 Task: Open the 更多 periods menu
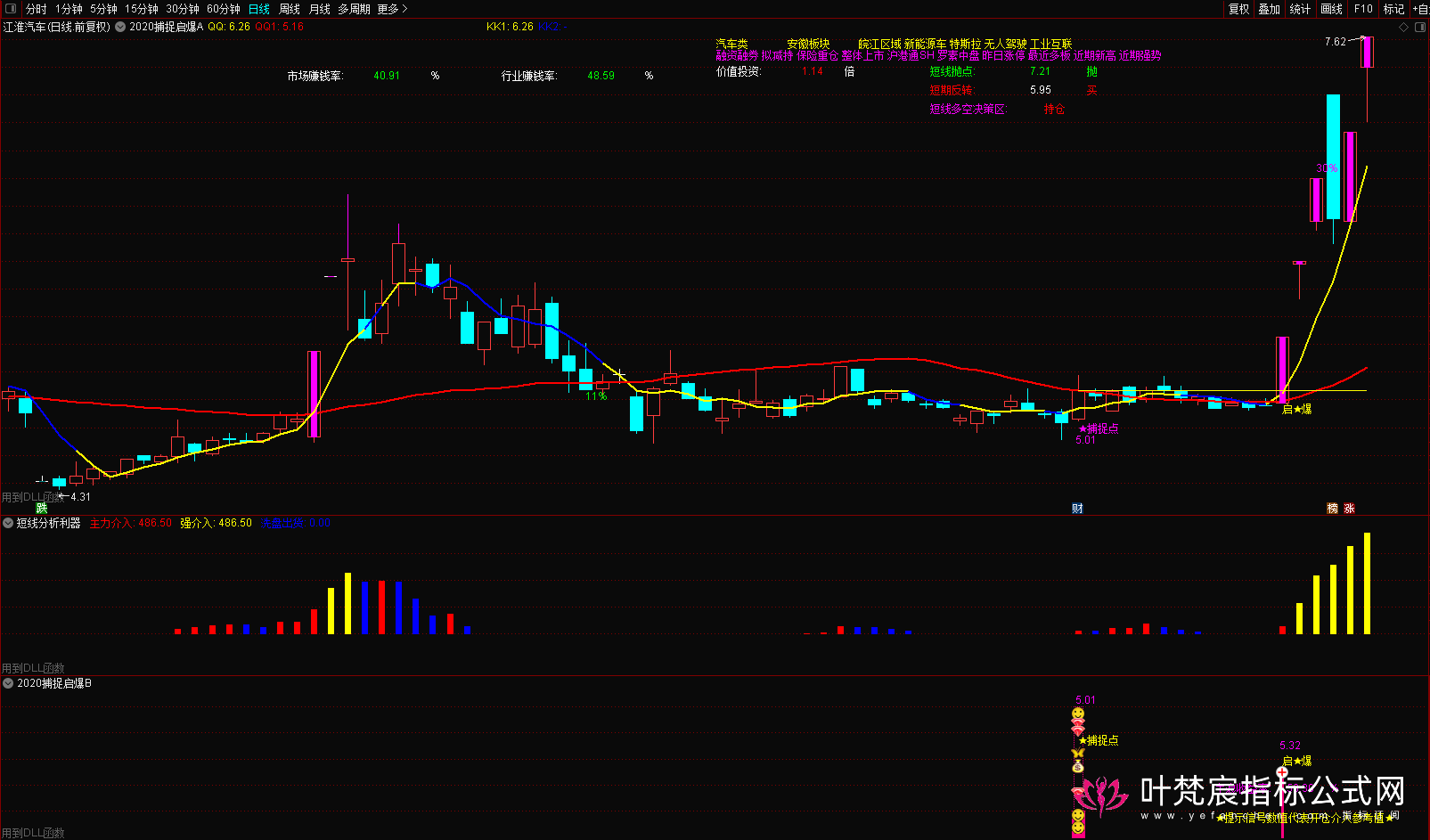392,9
